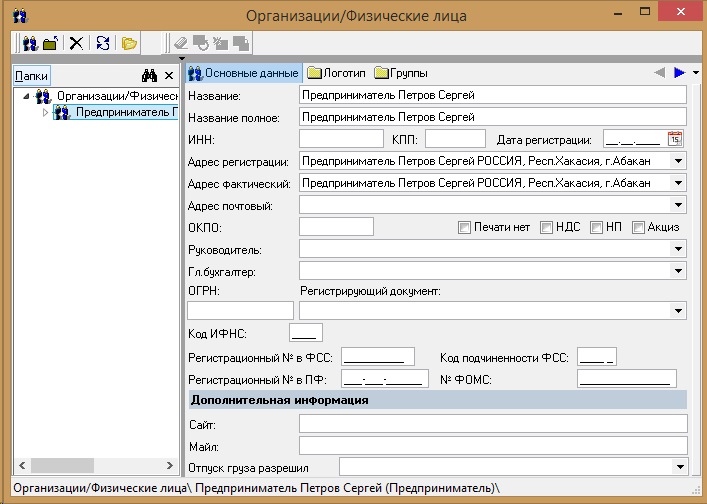Open Регистрирующий документ dropdown

678,311
